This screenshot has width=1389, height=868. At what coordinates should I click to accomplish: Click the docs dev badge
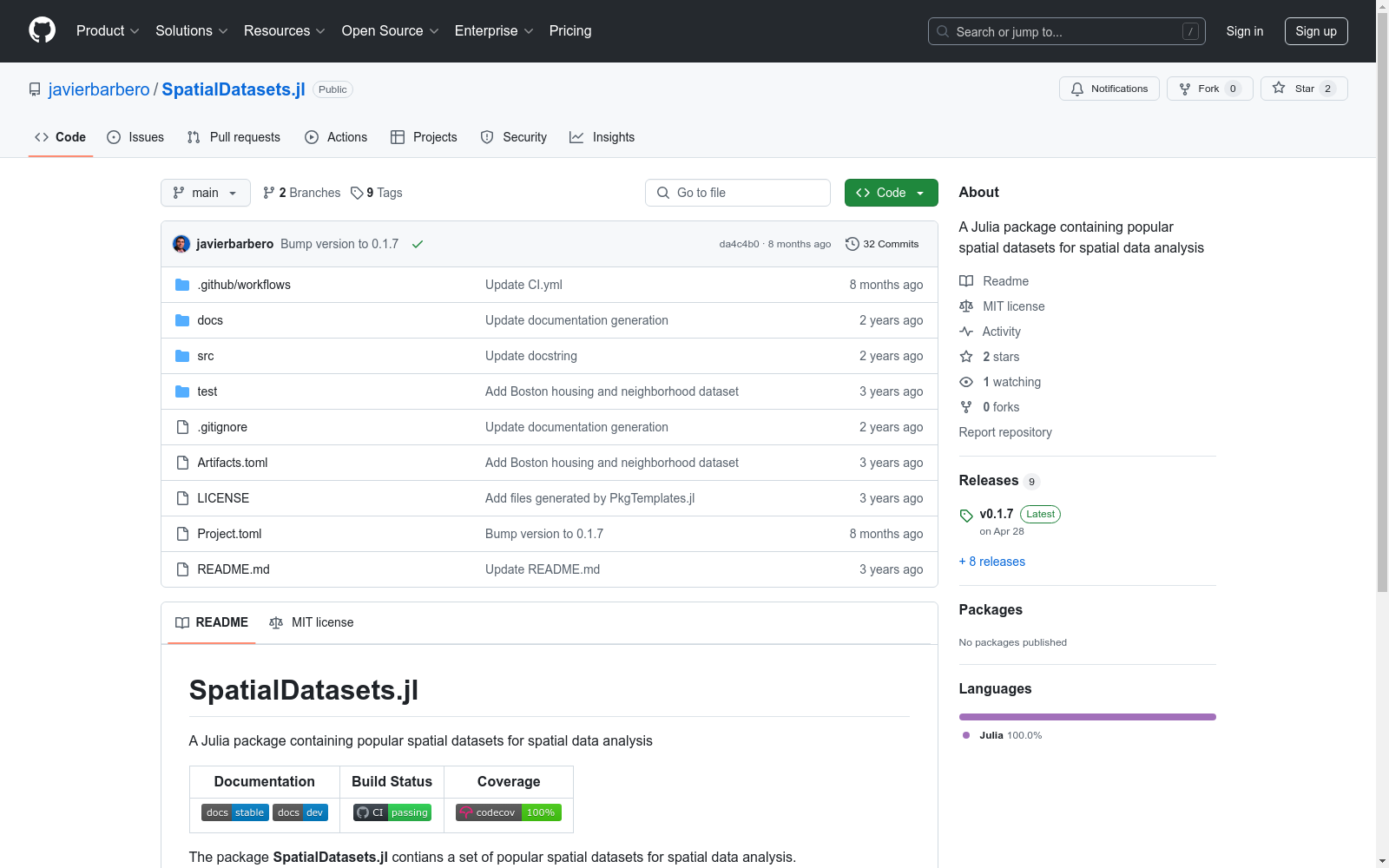[300, 812]
